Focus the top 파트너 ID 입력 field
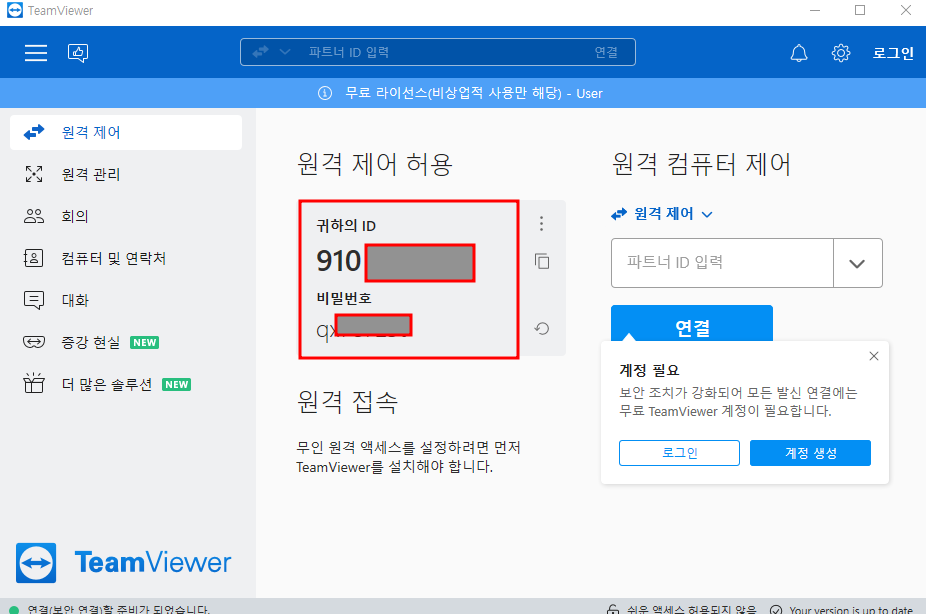 (438, 52)
